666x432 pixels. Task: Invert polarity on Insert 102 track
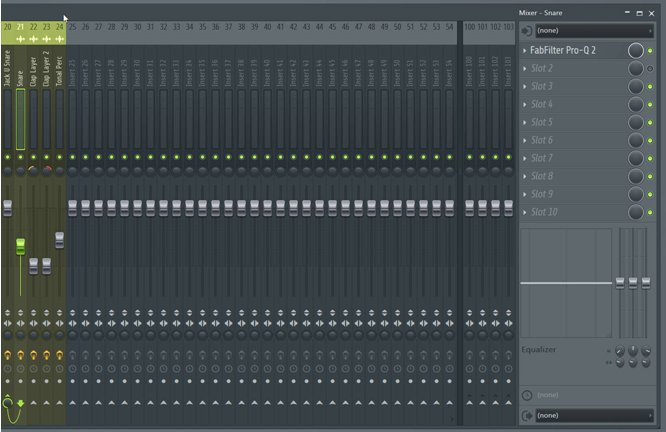(x=495, y=313)
